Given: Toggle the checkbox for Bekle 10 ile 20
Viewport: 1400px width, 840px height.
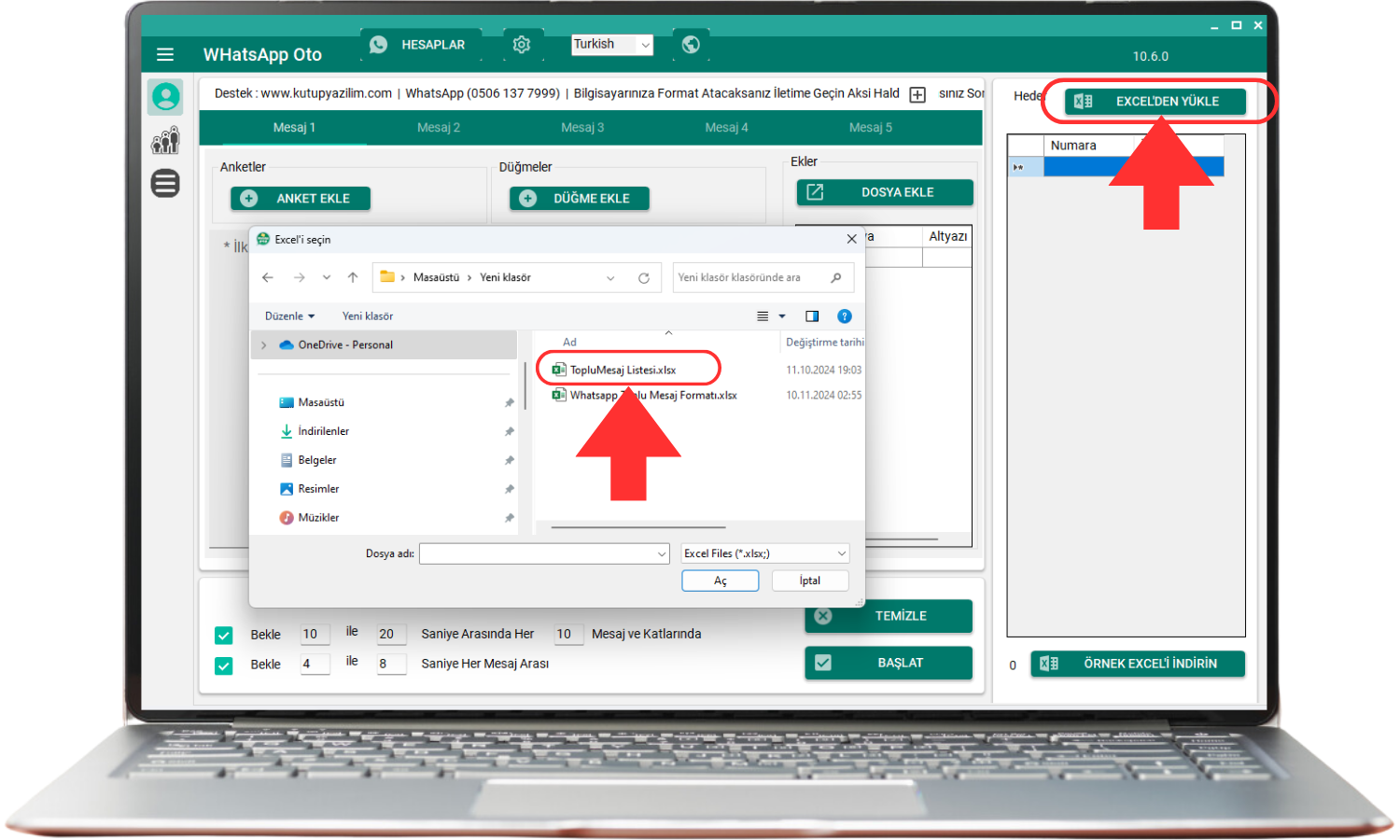Looking at the screenshot, I should tap(224, 636).
